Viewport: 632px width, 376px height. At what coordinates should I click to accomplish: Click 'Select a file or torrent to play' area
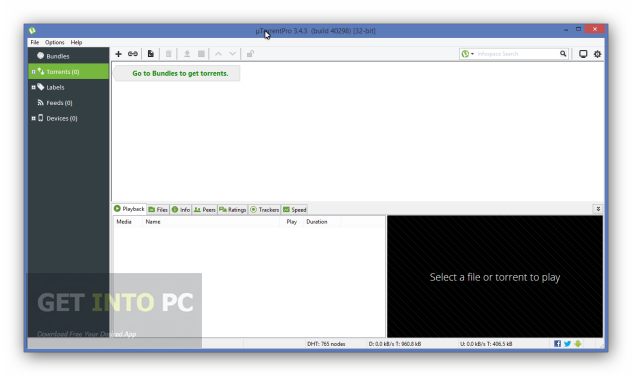[495, 277]
